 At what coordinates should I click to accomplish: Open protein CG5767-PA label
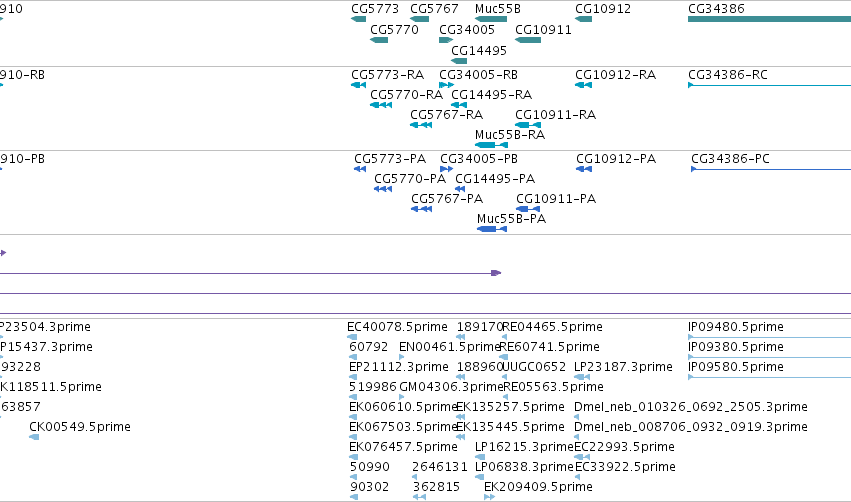[x=447, y=199]
